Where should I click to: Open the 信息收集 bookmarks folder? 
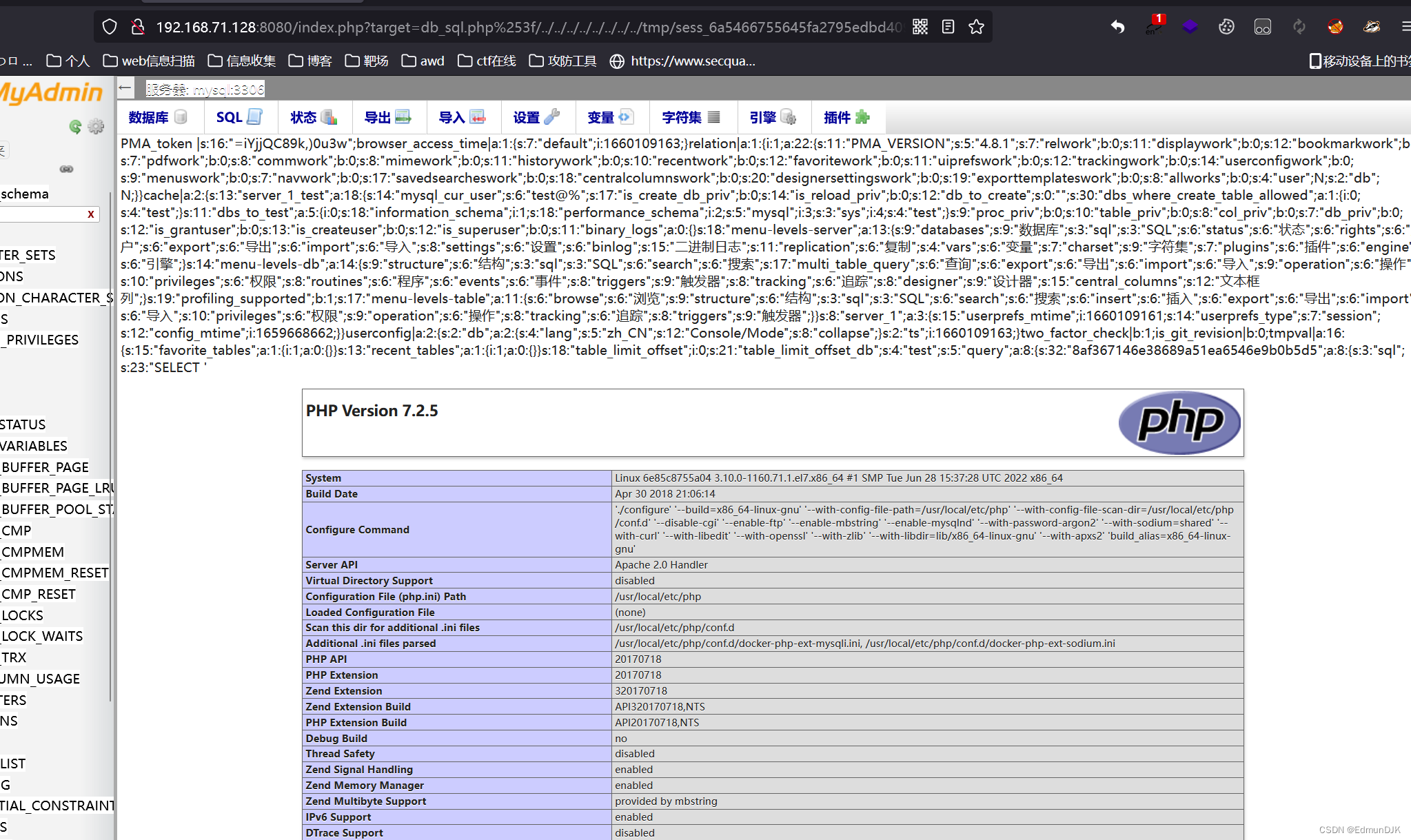pyautogui.click(x=242, y=61)
